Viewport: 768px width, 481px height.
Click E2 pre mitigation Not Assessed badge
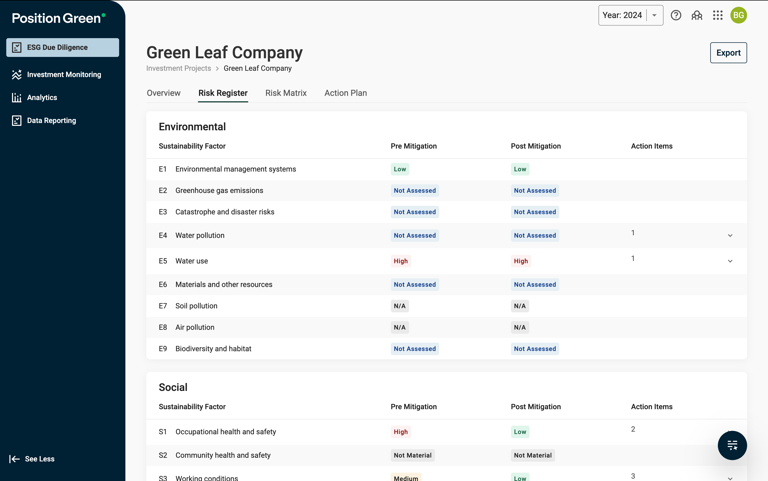(x=414, y=191)
